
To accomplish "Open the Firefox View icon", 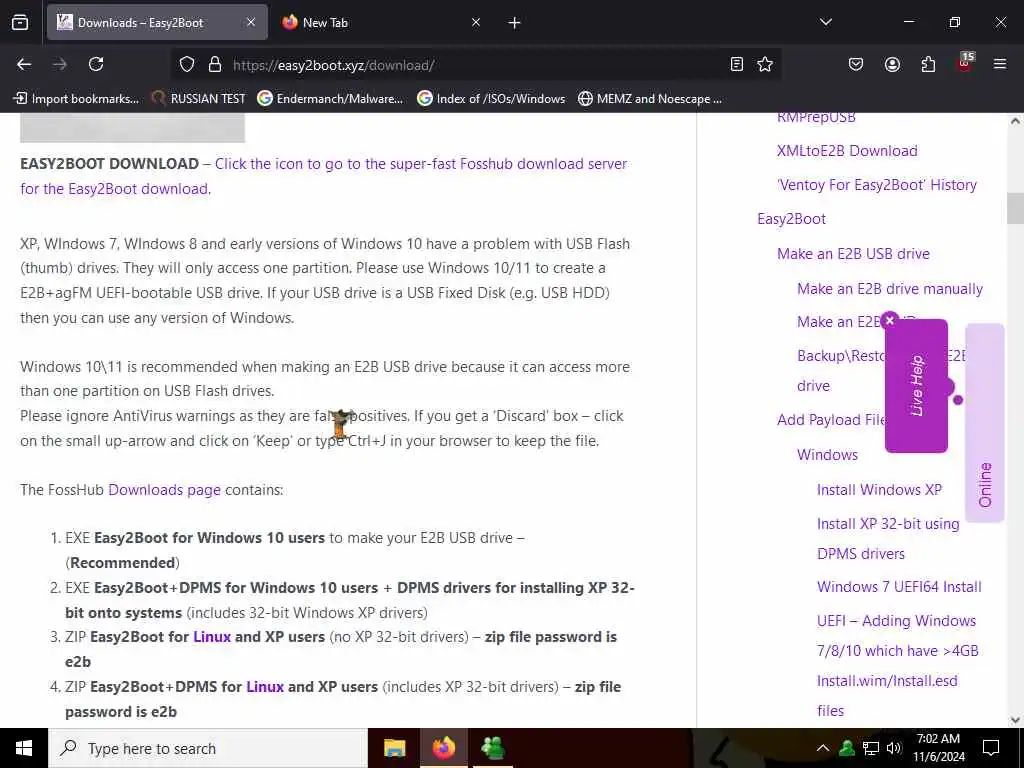I will (20, 22).
